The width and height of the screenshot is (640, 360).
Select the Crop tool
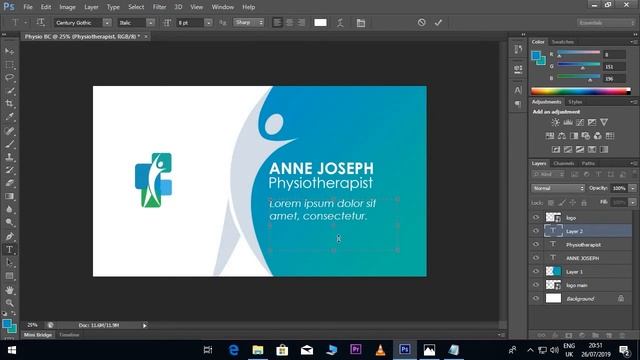[x=9, y=104]
